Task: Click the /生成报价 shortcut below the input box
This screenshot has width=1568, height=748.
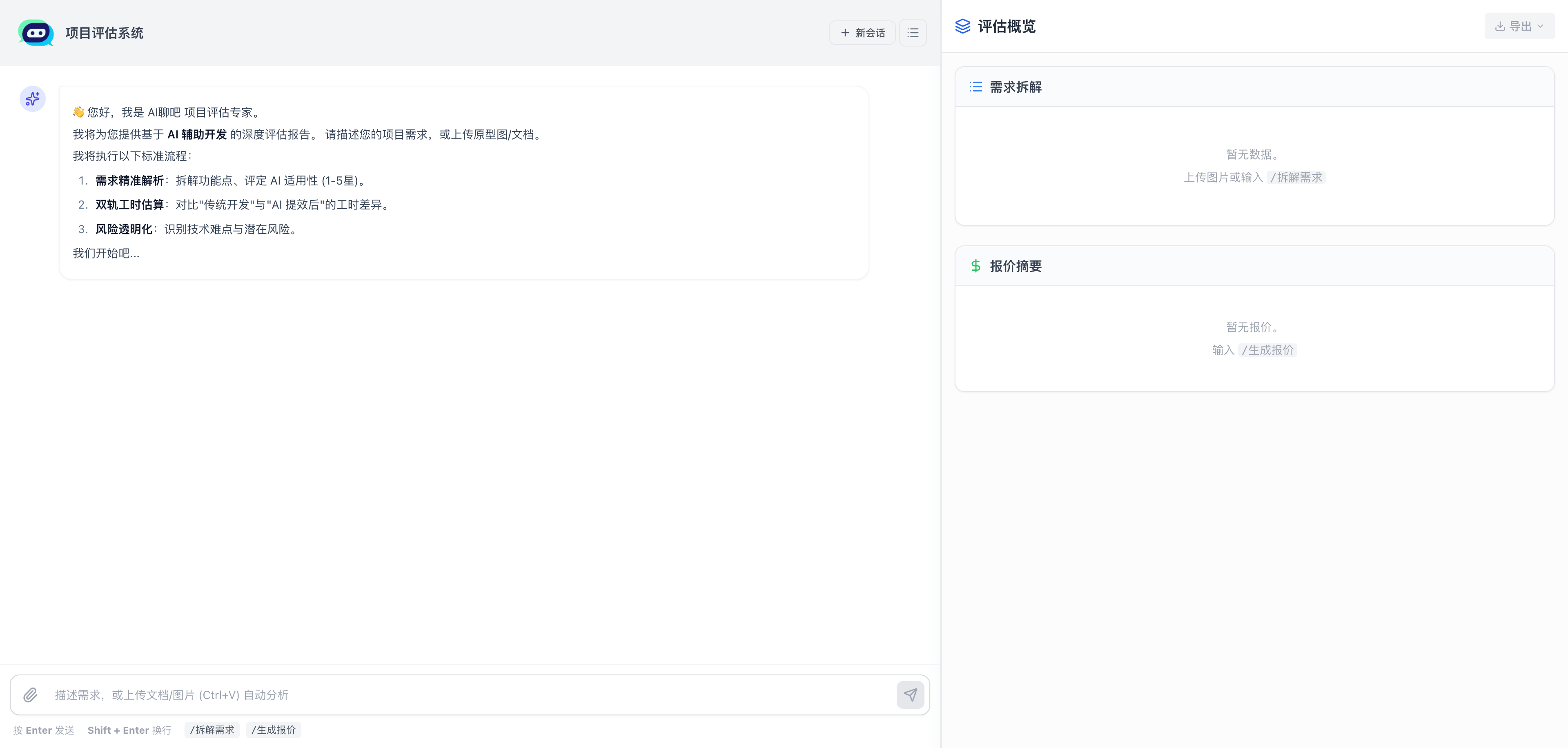Action: click(273, 729)
